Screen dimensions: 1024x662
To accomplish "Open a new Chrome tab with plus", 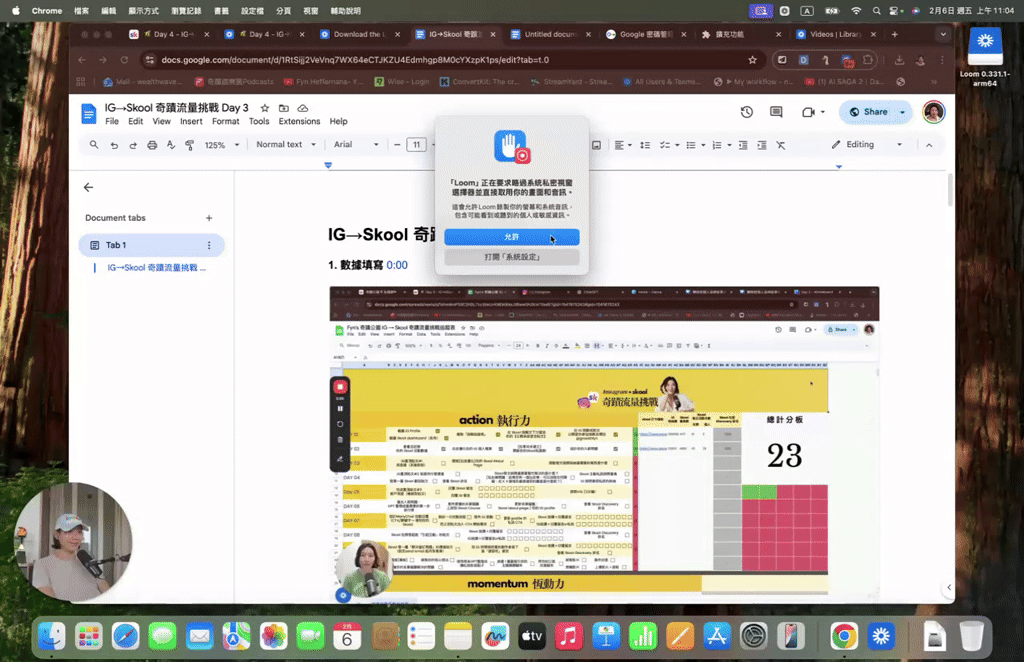I will (x=894, y=34).
